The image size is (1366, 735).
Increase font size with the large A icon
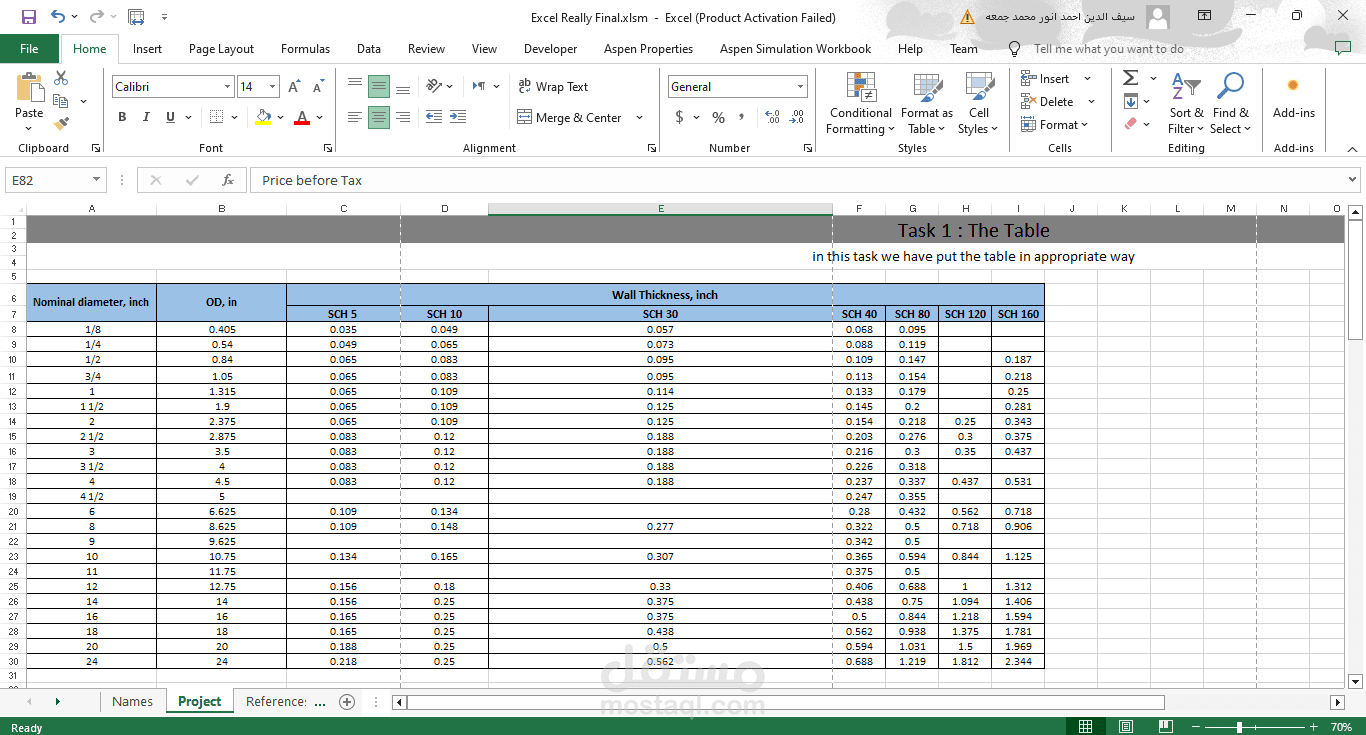294,87
